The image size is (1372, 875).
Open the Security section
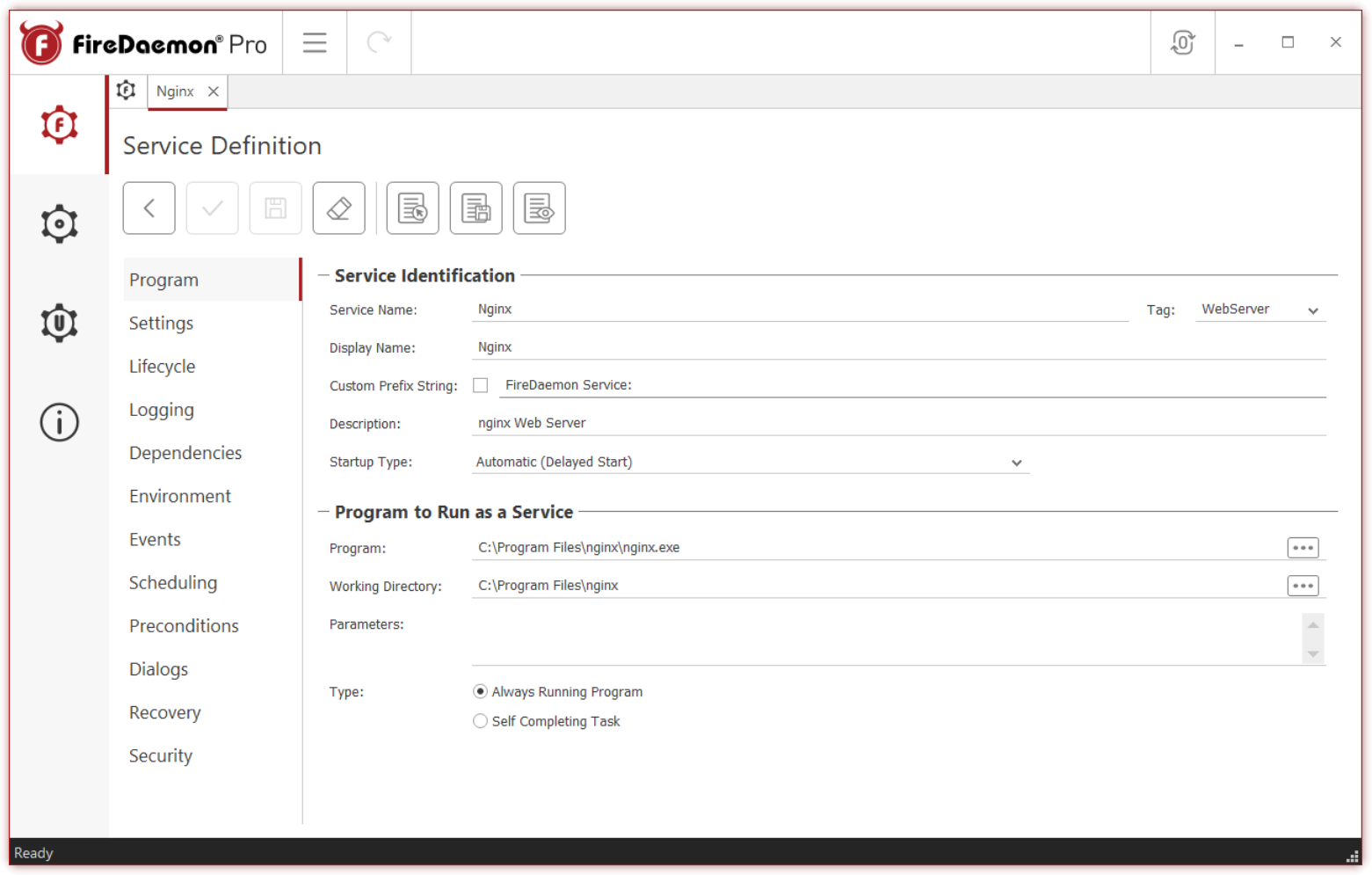pyautogui.click(x=211, y=755)
